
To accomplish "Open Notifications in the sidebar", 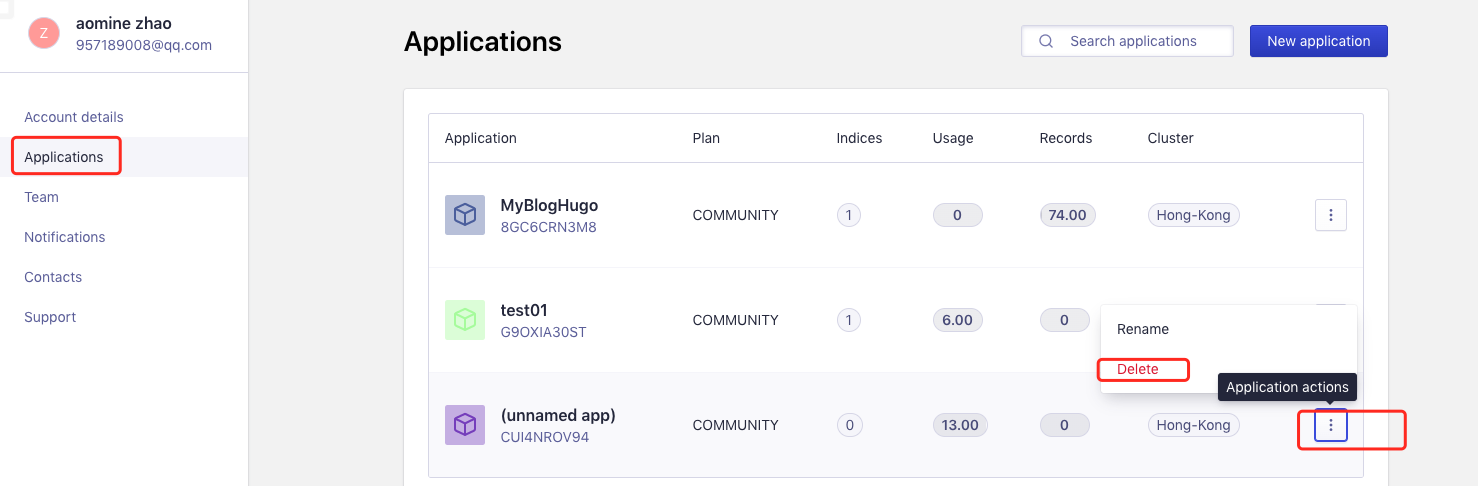I will point(65,237).
